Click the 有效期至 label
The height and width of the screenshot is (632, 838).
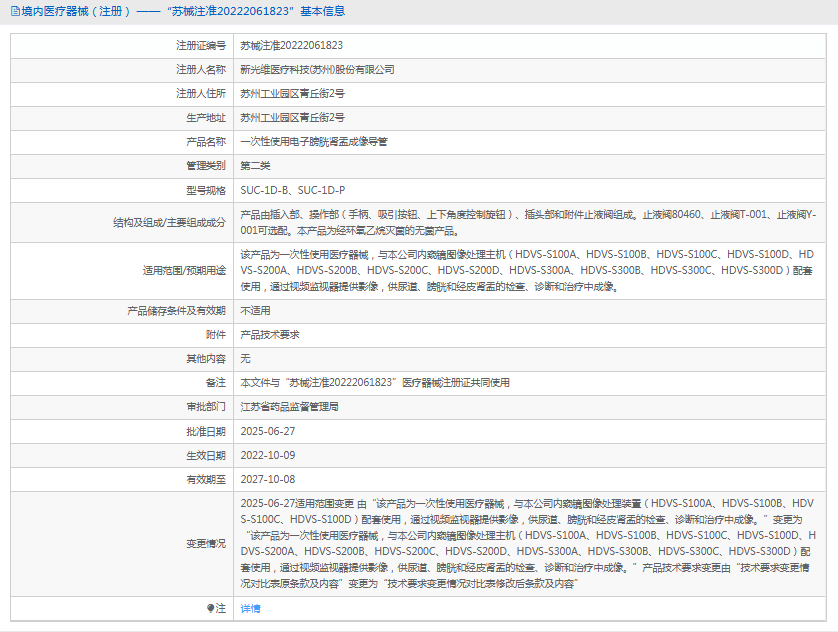tap(206, 479)
